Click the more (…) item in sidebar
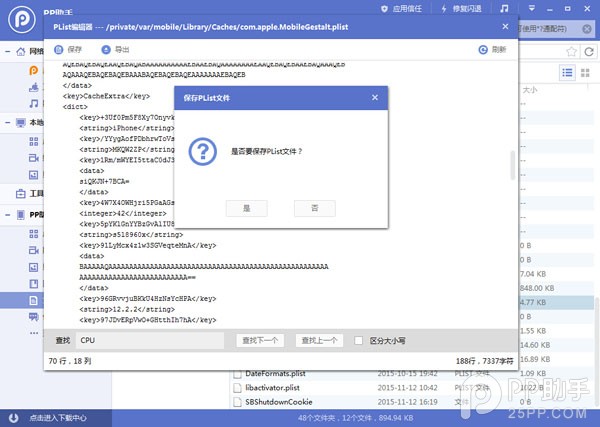Image resolution: width=600 pixels, height=427 pixels. pyautogui.click(x=34, y=333)
